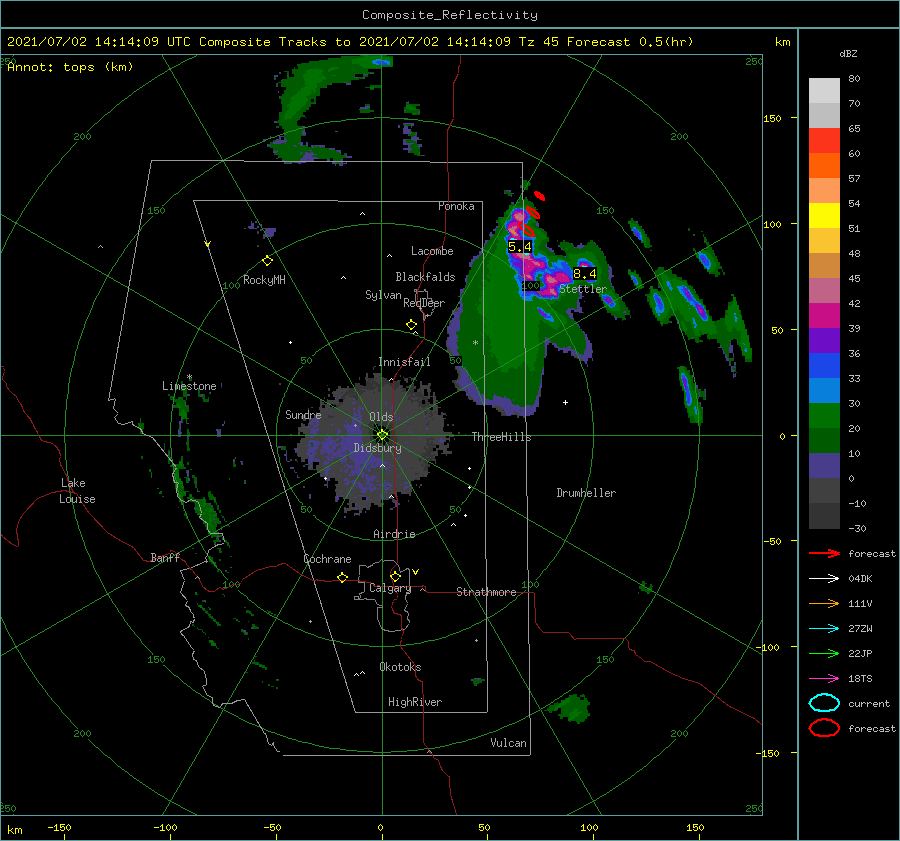Click the red forecast arrow in the legend
900x841 pixels.
[x=824, y=553]
